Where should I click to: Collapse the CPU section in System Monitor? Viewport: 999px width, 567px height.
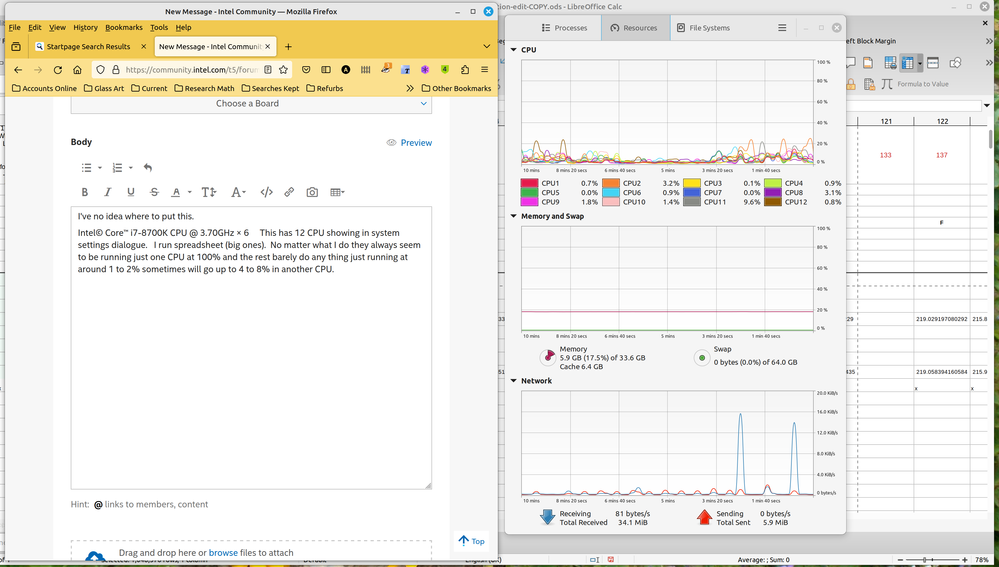[x=514, y=50]
